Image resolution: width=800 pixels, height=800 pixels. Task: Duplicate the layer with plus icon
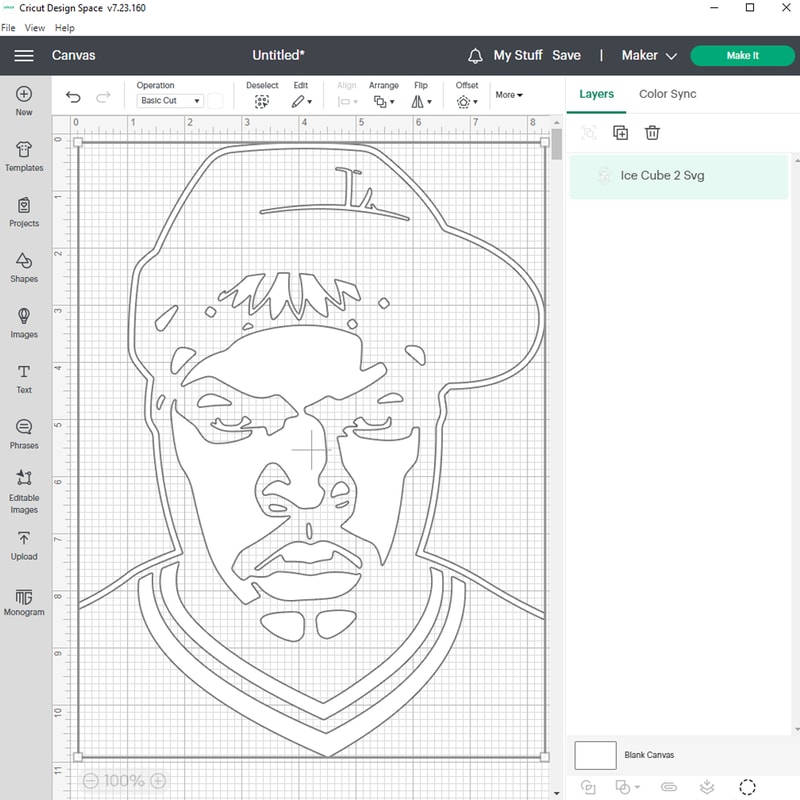[620, 133]
